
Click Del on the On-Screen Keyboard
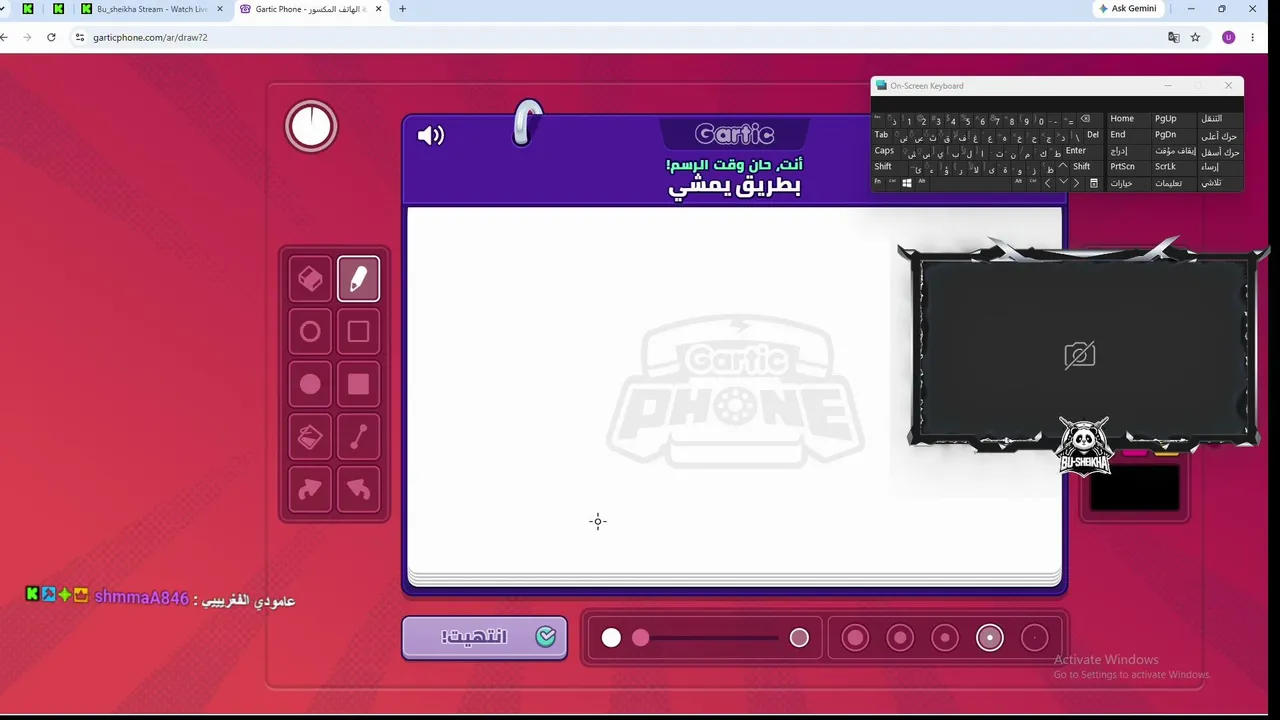coord(1093,135)
